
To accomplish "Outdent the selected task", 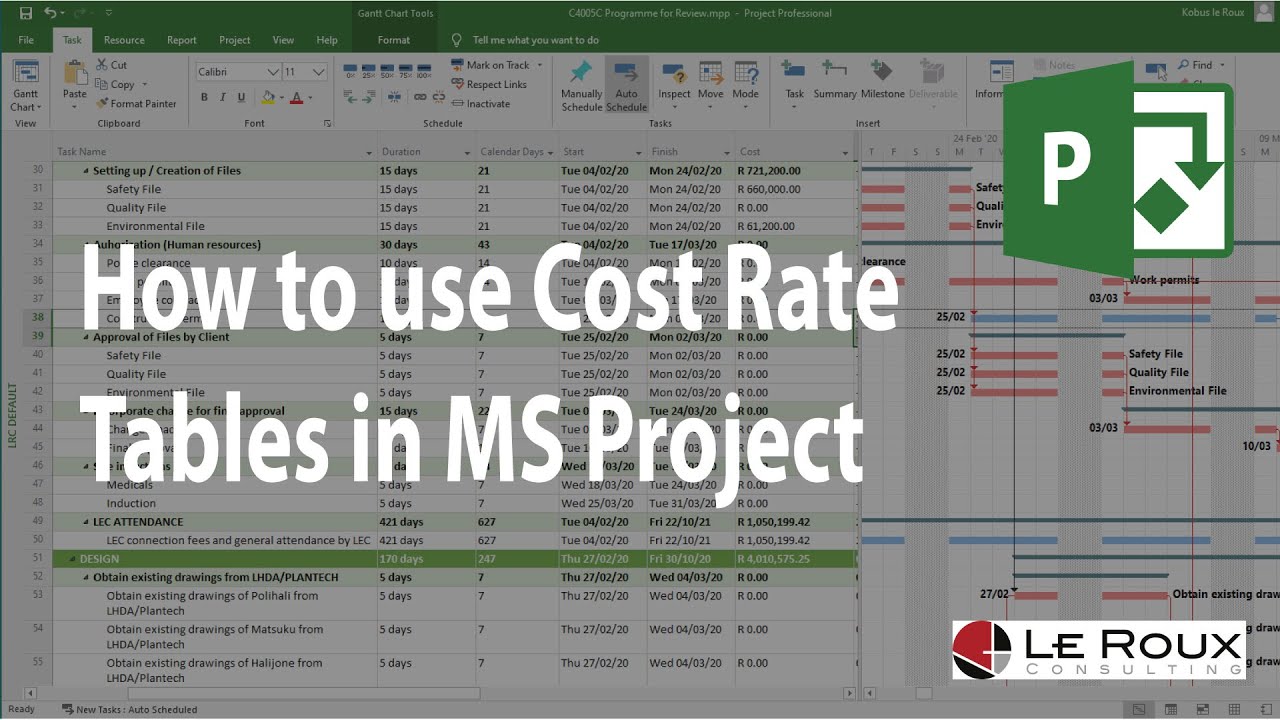I will pos(350,97).
